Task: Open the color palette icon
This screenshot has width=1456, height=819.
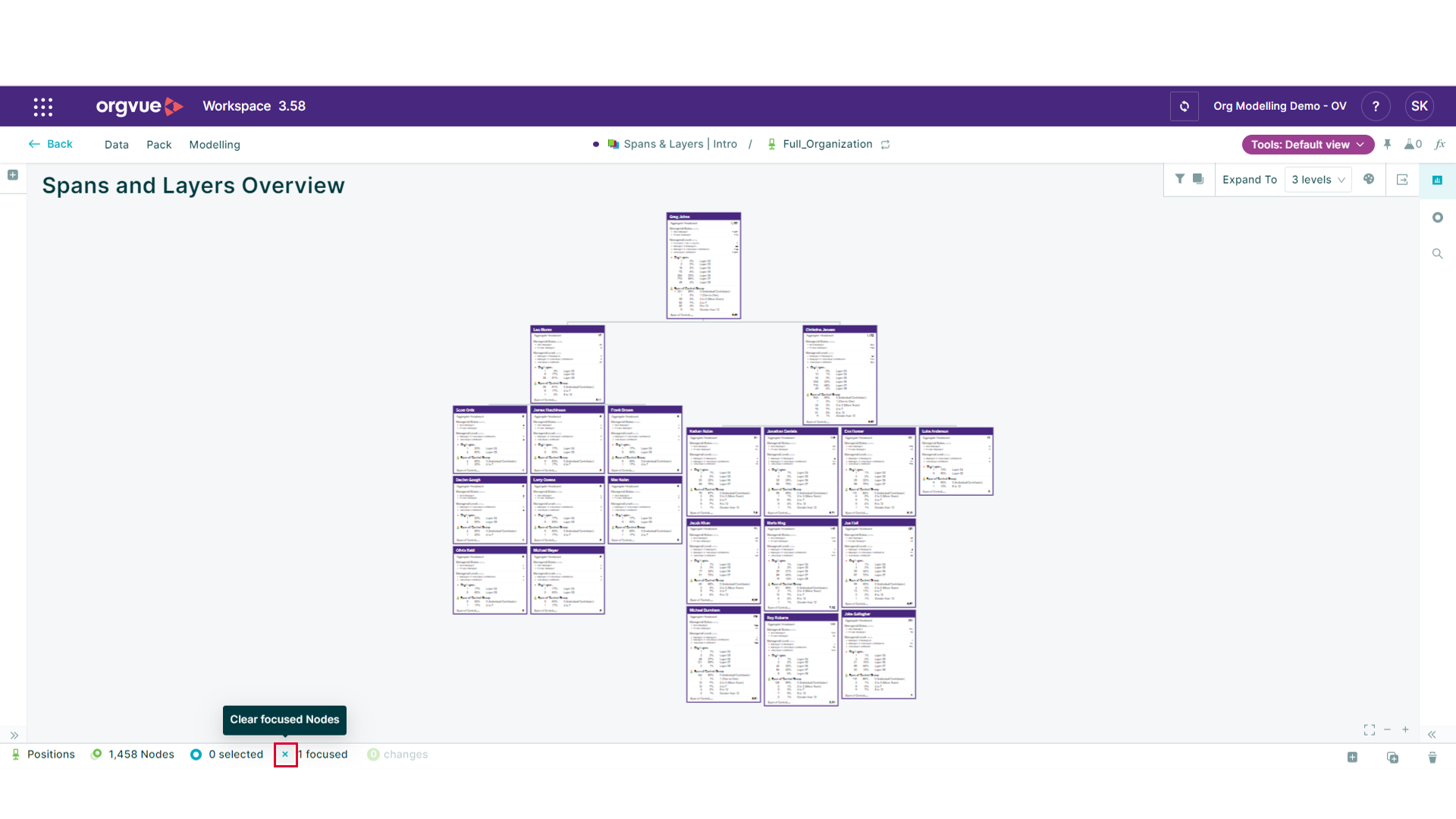Action: tap(1369, 180)
